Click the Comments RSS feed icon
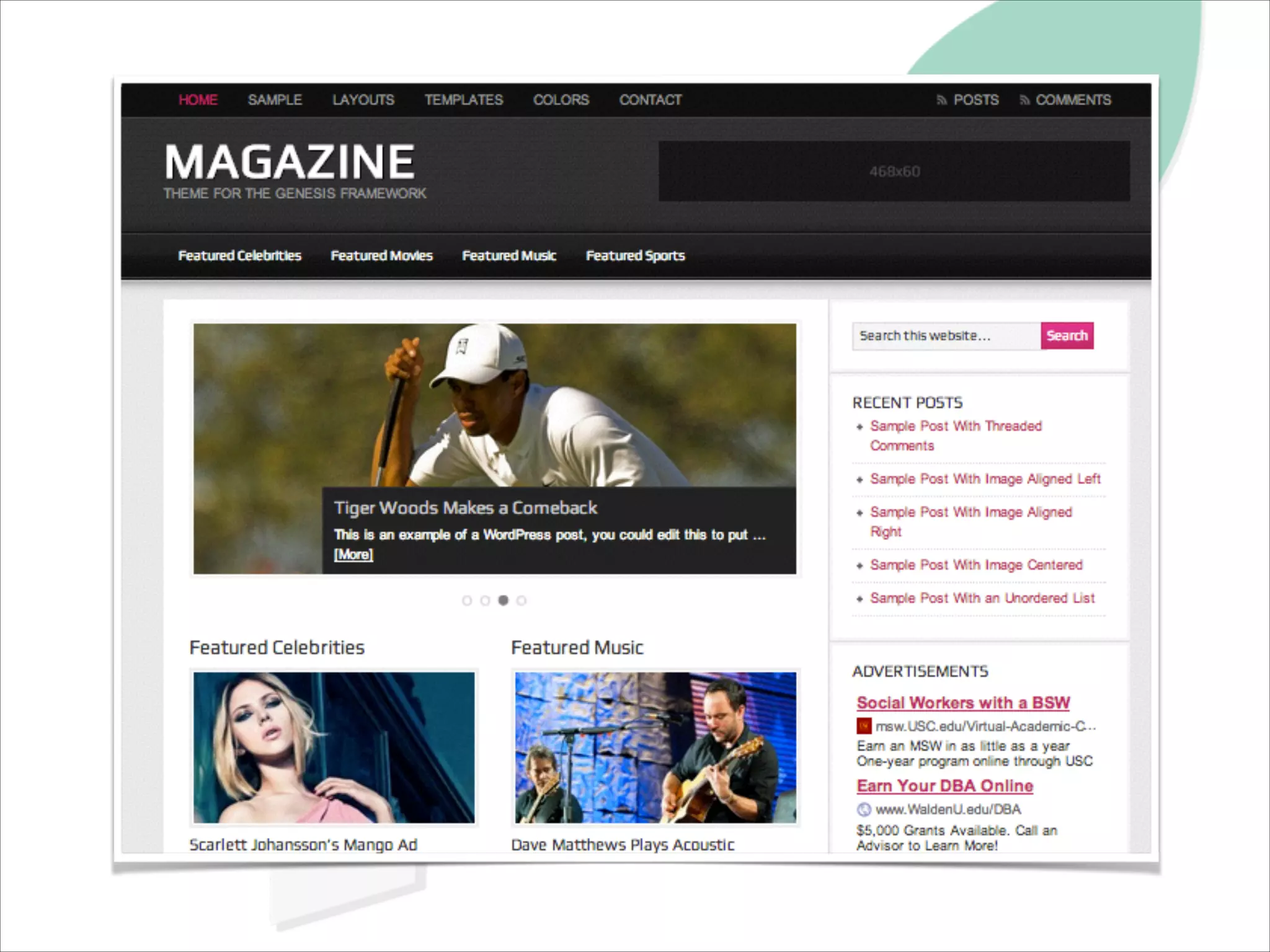The width and height of the screenshot is (1270, 952). (1024, 100)
